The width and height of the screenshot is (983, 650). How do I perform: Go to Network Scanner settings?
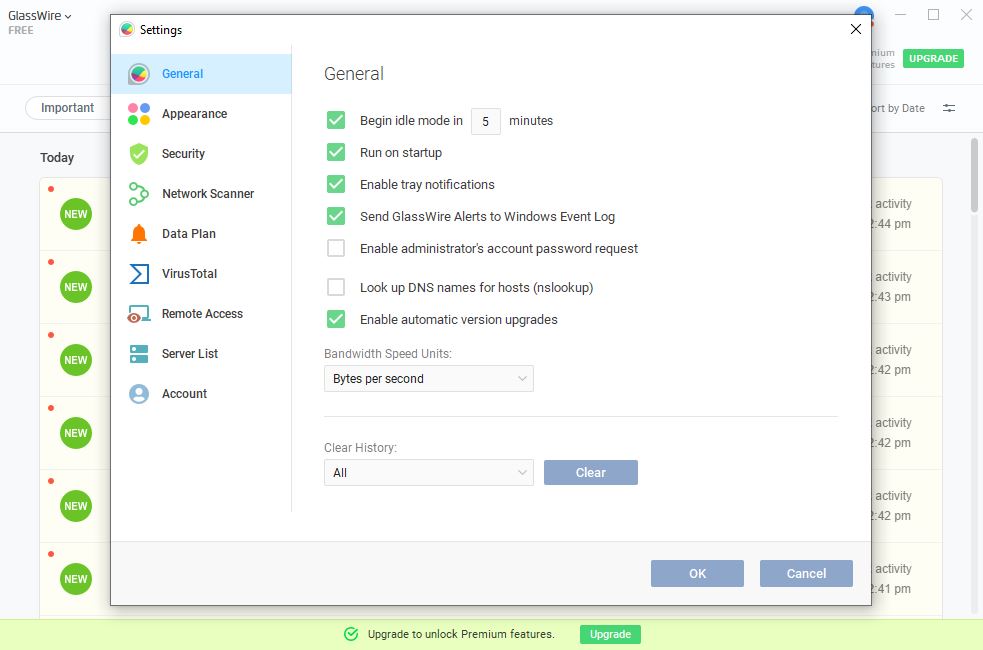coord(201,194)
